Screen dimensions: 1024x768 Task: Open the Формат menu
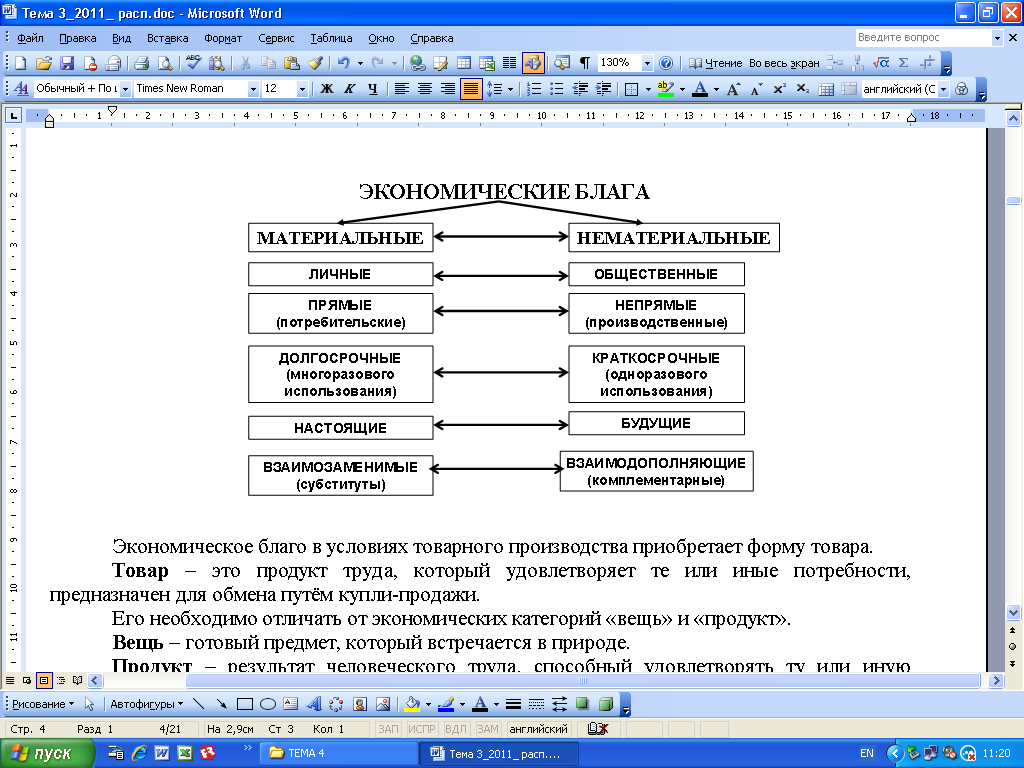coord(223,38)
